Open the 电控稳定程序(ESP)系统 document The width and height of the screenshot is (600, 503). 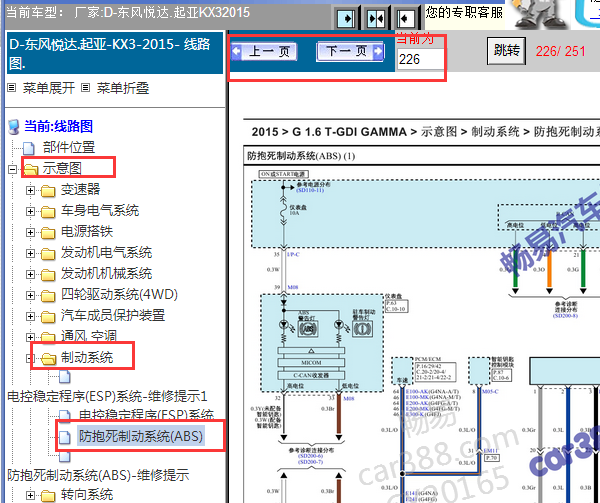(146, 415)
